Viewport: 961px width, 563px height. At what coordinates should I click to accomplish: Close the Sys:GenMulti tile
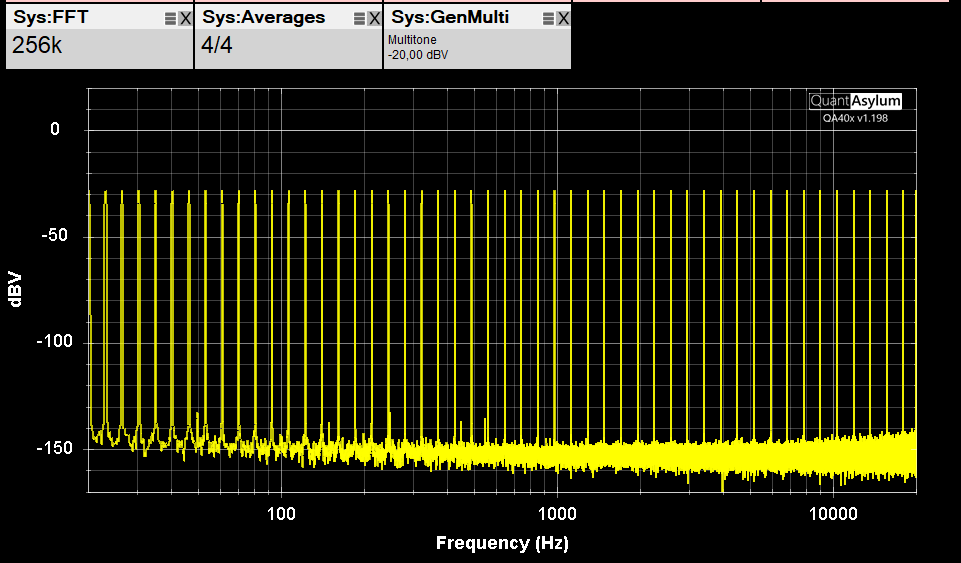[x=563, y=19]
